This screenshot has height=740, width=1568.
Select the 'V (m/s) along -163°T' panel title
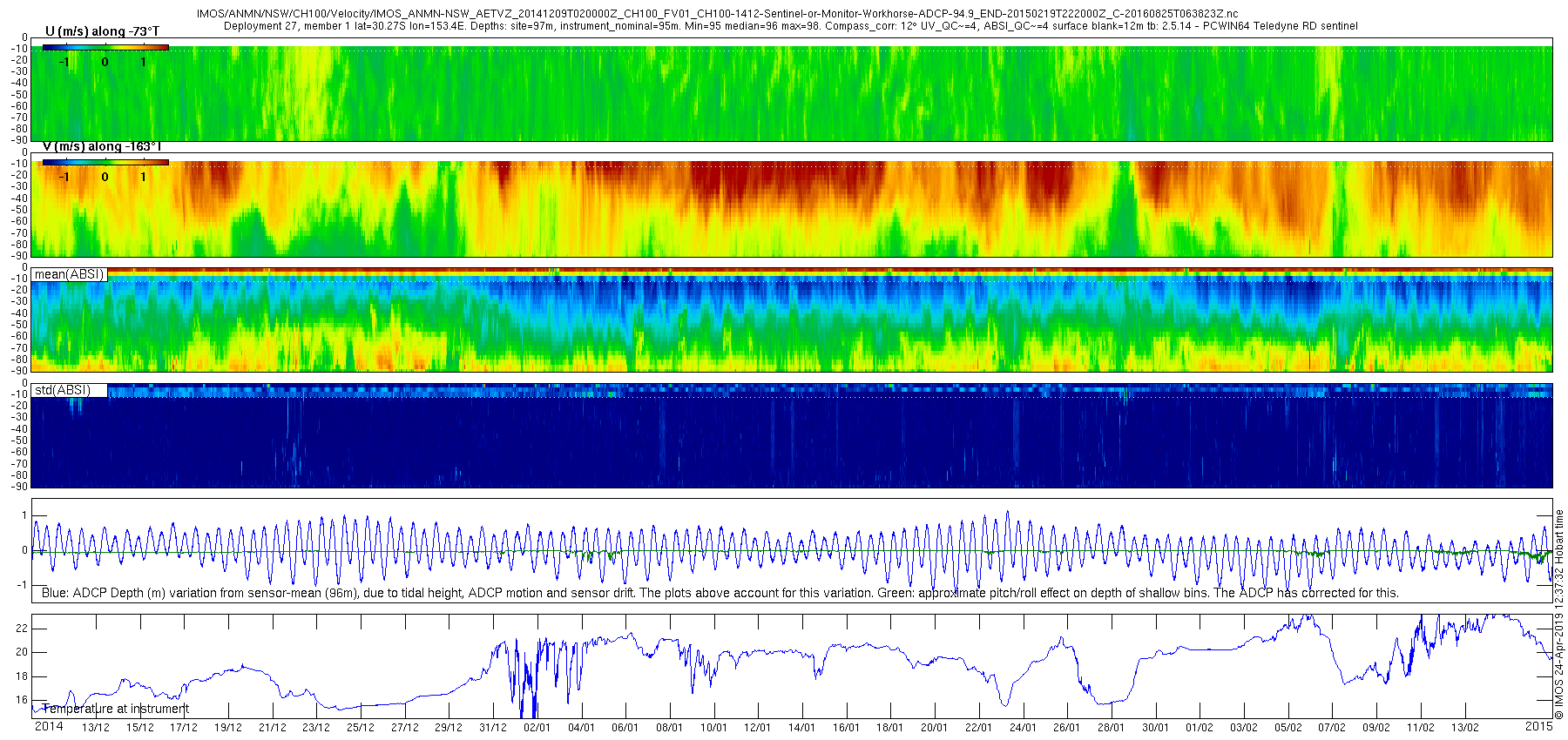pyautogui.click(x=102, y=146)
